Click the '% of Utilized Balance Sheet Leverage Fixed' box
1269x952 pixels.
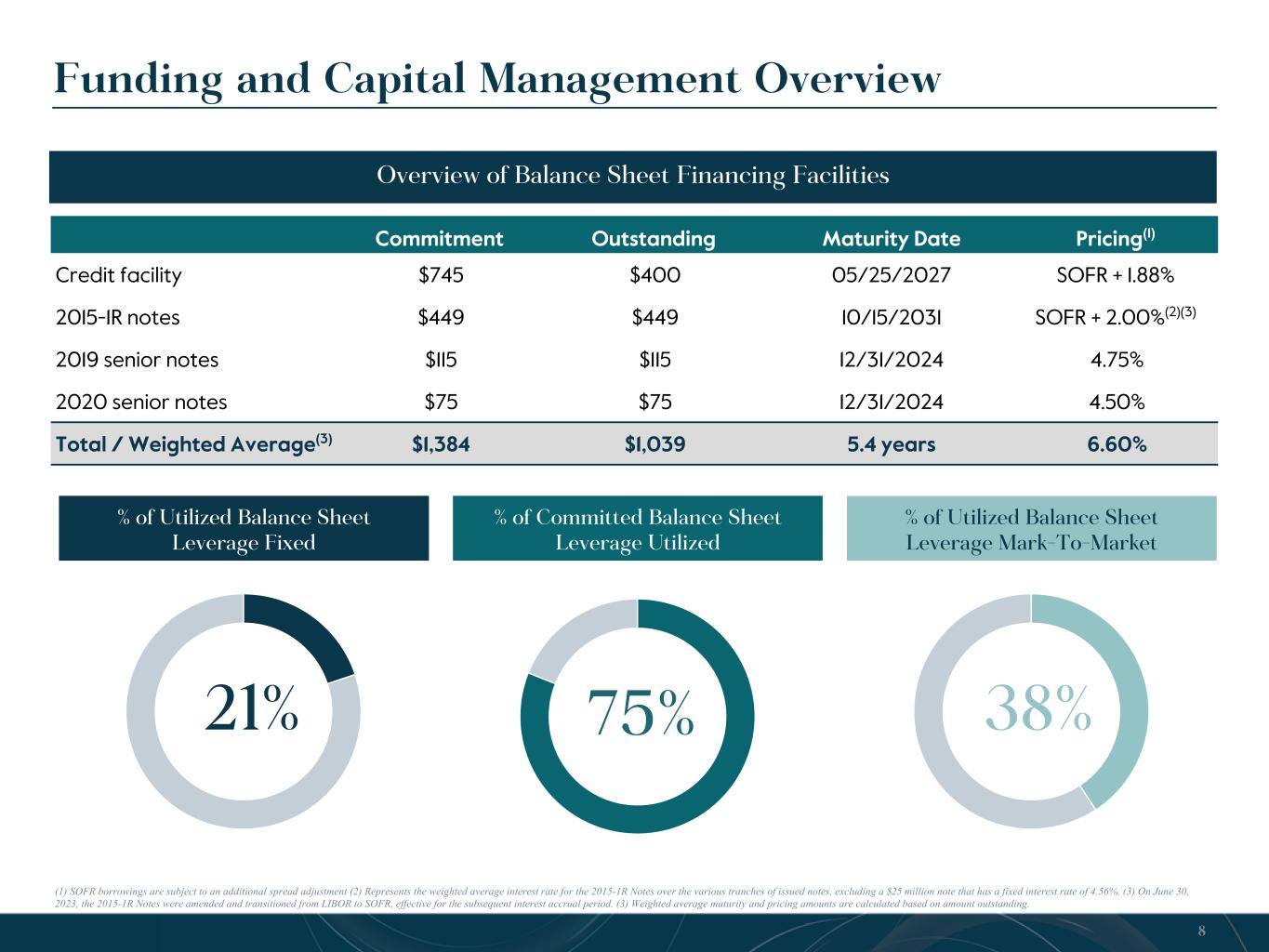244,528
